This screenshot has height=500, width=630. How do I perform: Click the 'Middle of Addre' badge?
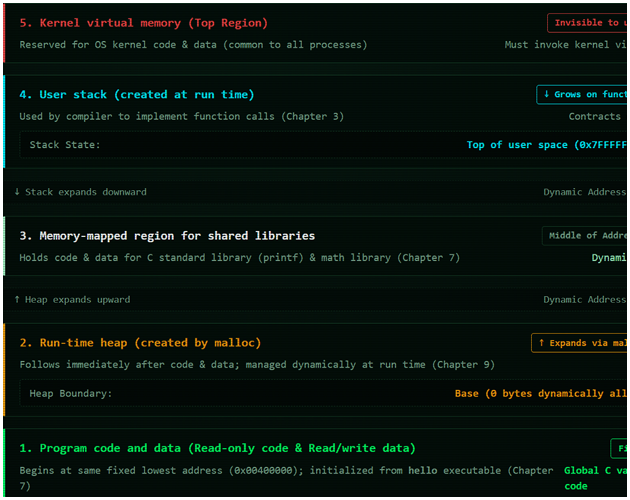tap(585, 236)
